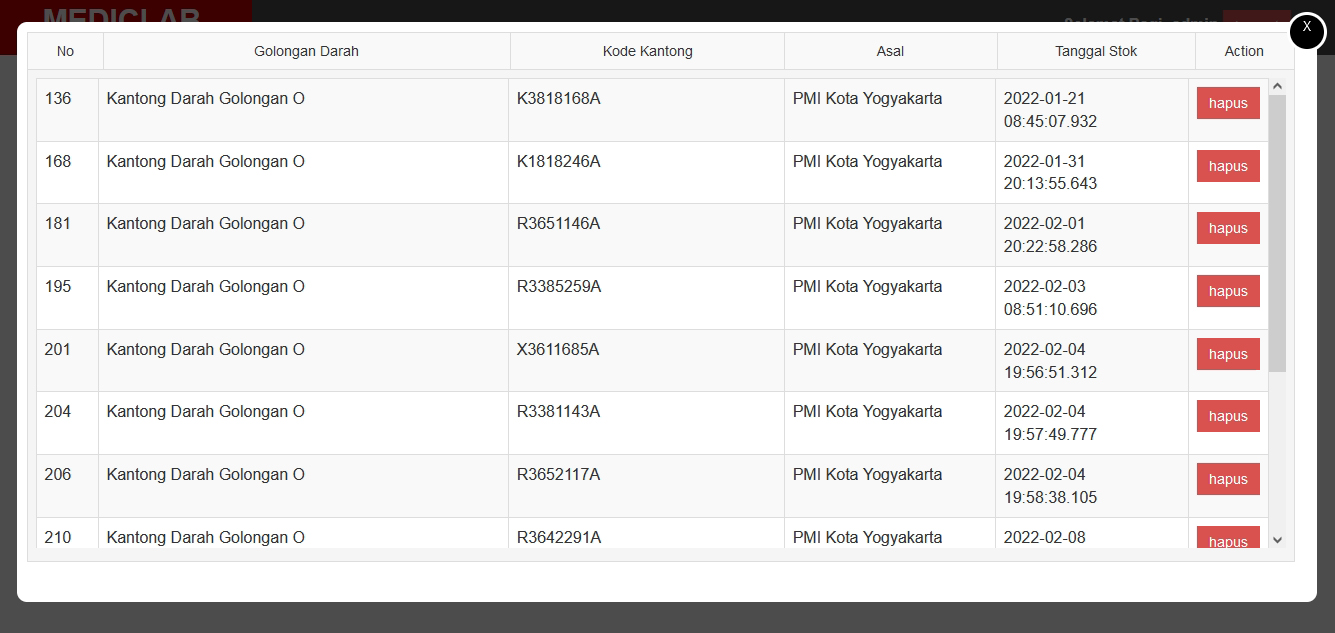Screen dimensions: 1335x633
Task: Click the Asal column header
Action: coord(890,51)
